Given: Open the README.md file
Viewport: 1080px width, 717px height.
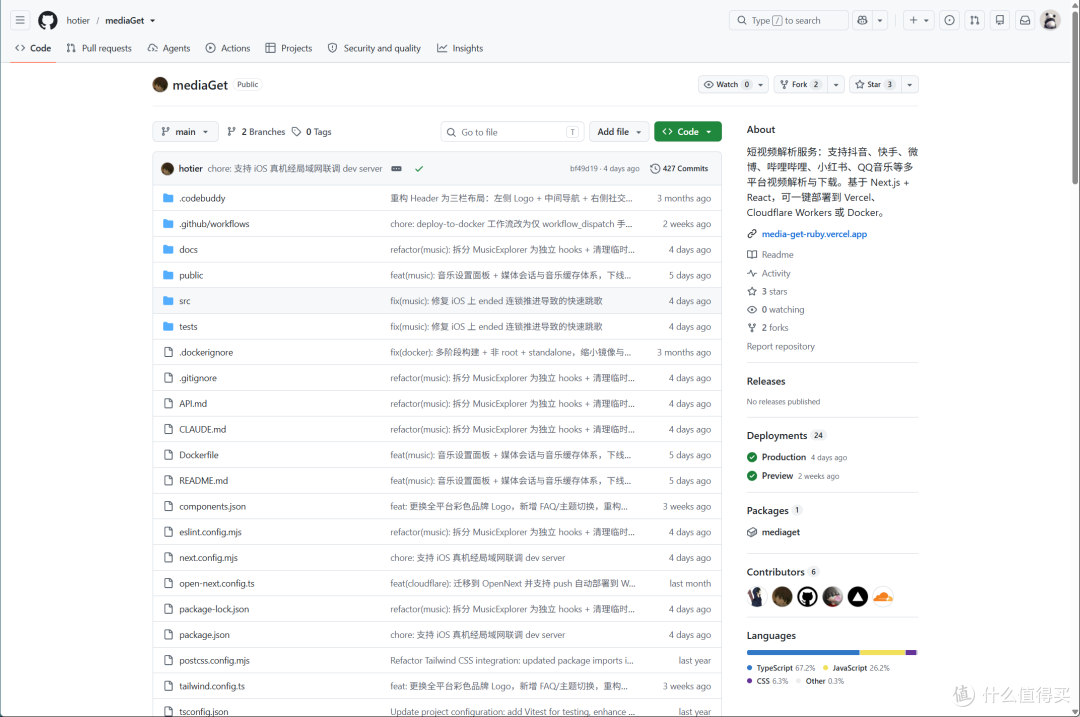Looking at the screenshot, I should coord(203,481).
